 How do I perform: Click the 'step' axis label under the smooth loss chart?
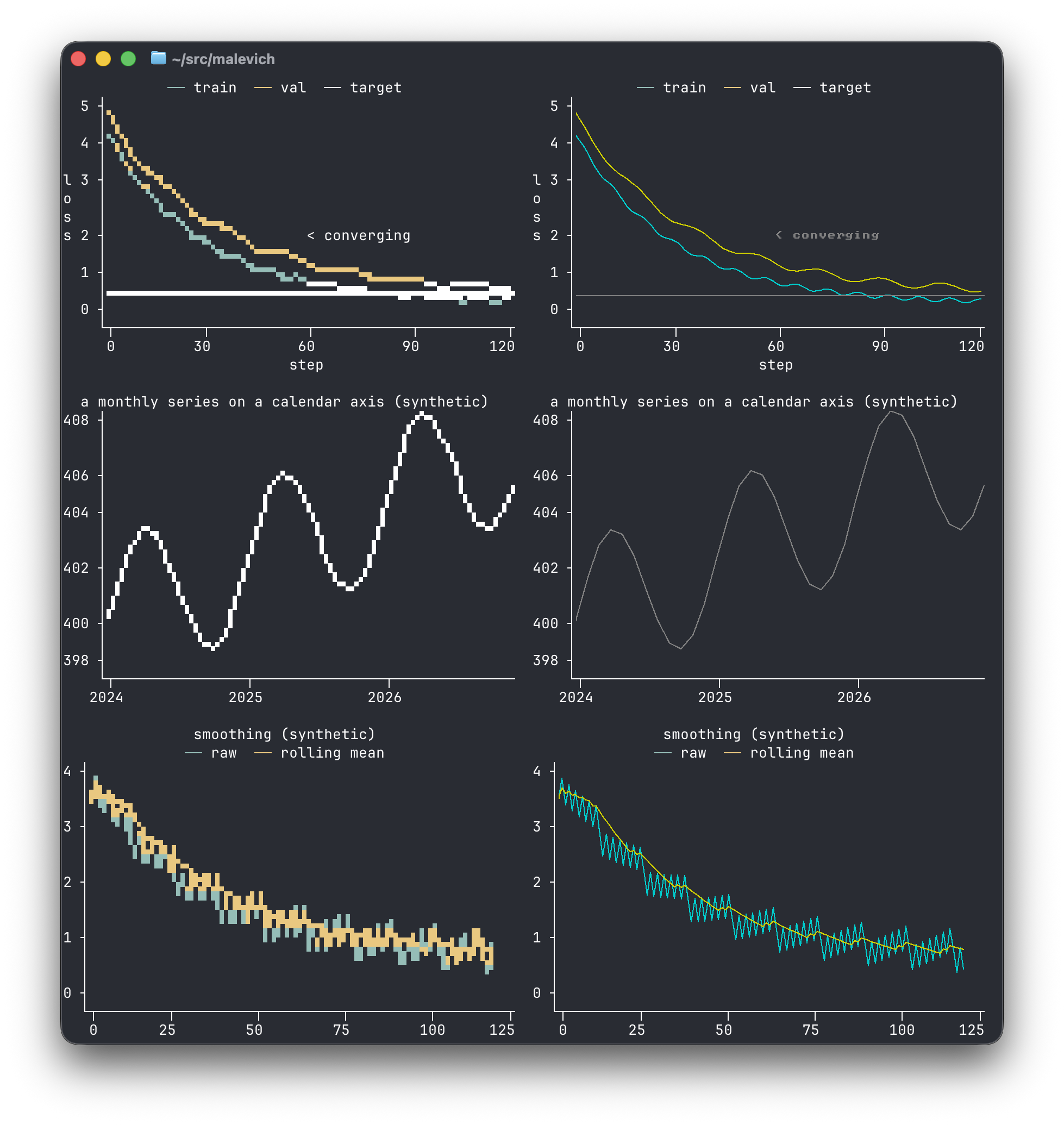click(776, 365)
